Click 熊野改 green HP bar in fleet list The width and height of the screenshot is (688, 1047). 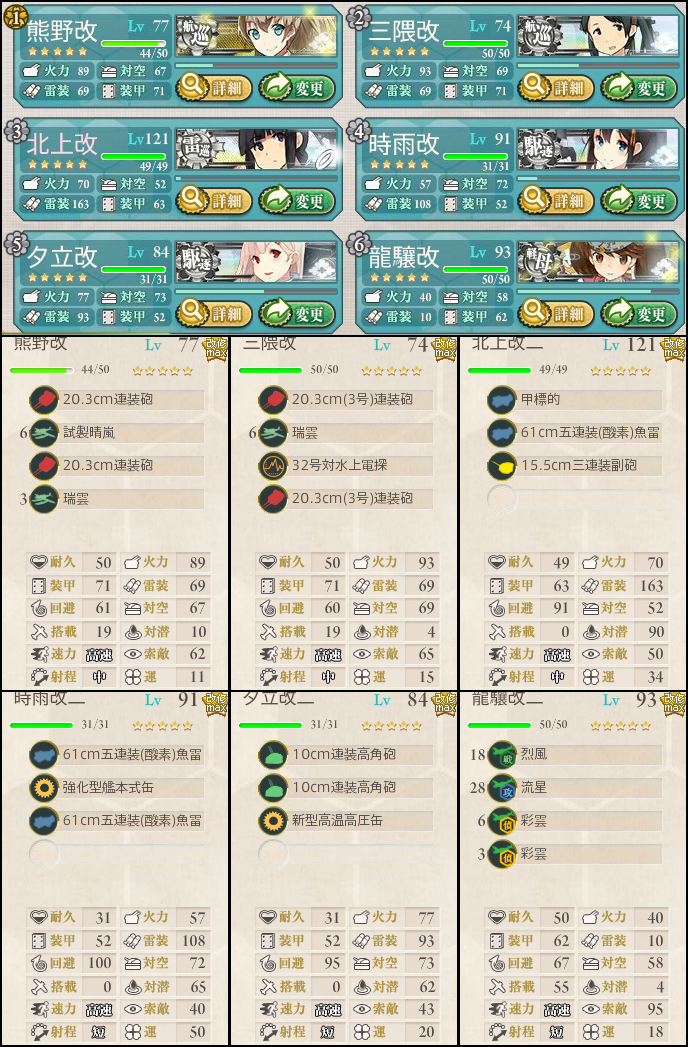pos(134,43)
